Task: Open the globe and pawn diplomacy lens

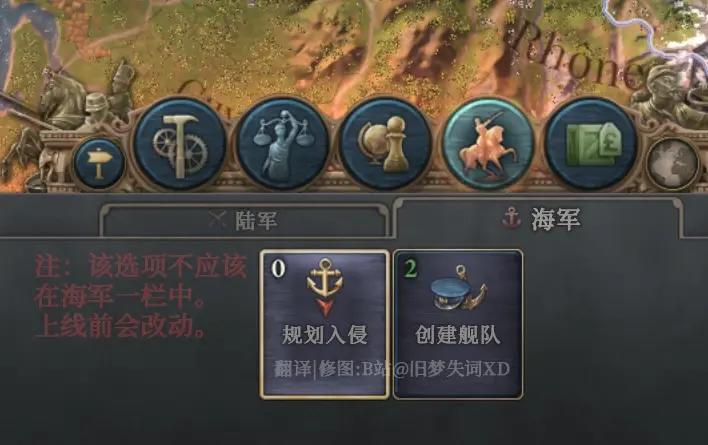Action: point(385,145)
